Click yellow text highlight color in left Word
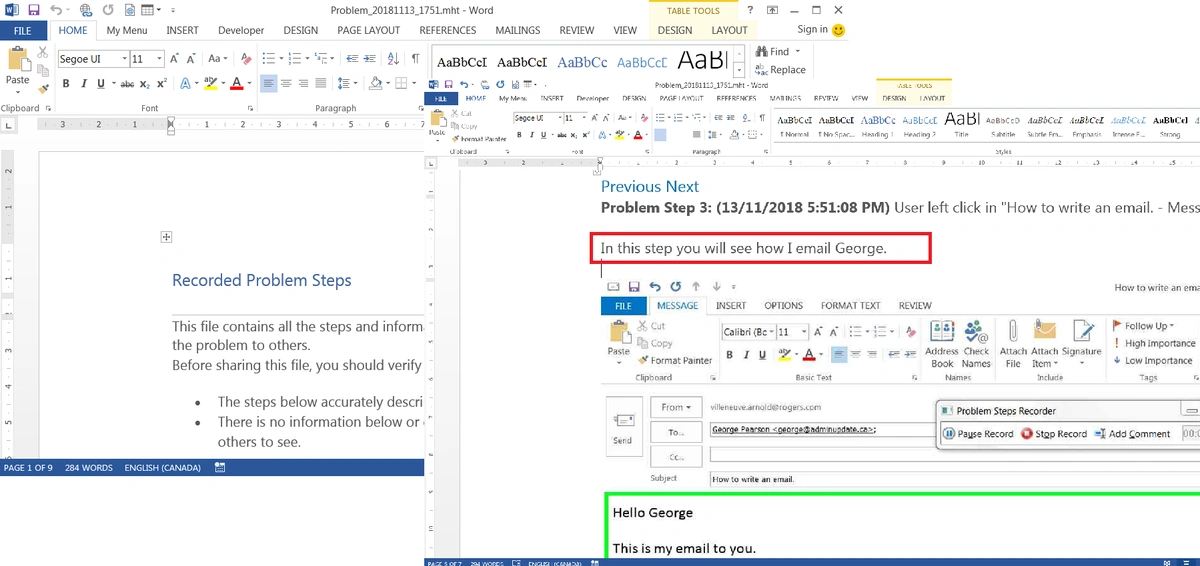1200x566 pixels. (210, 84)
